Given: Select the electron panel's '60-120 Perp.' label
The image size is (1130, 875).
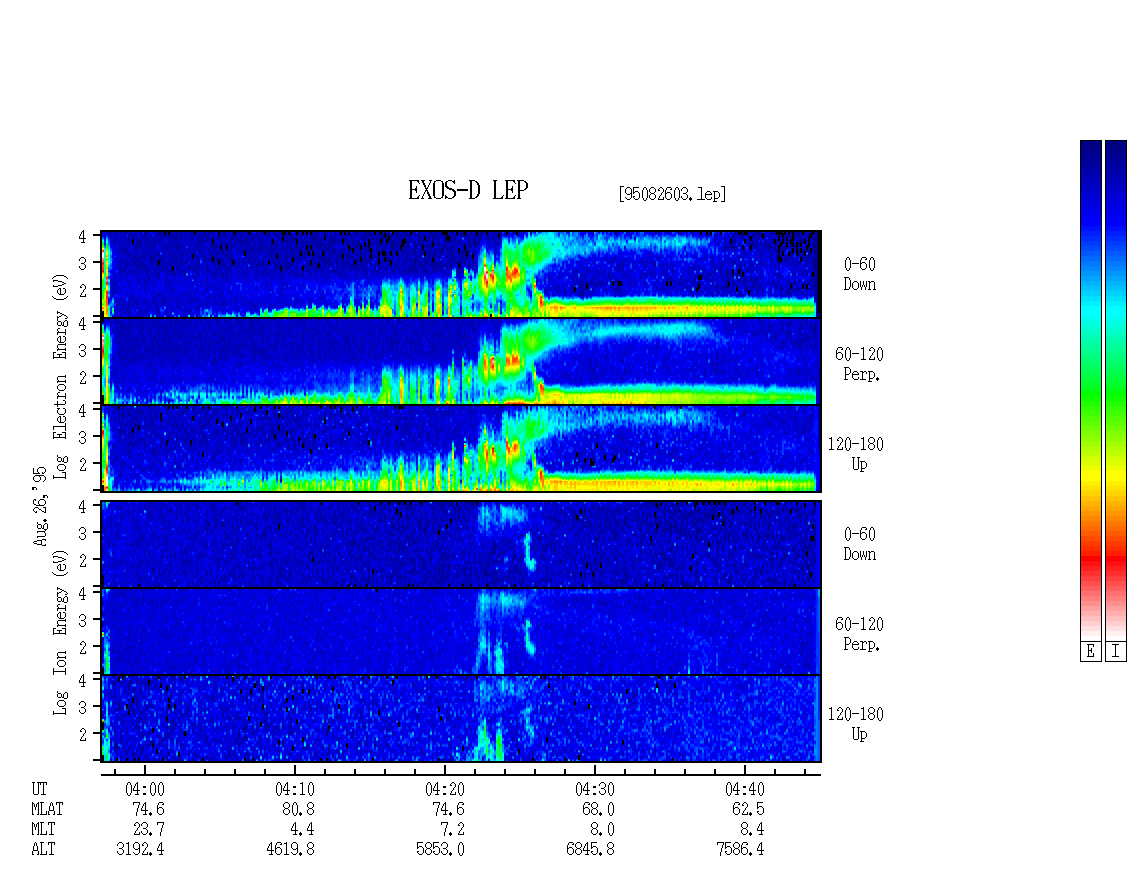Looking at the screenshot, I should [859, 364].
